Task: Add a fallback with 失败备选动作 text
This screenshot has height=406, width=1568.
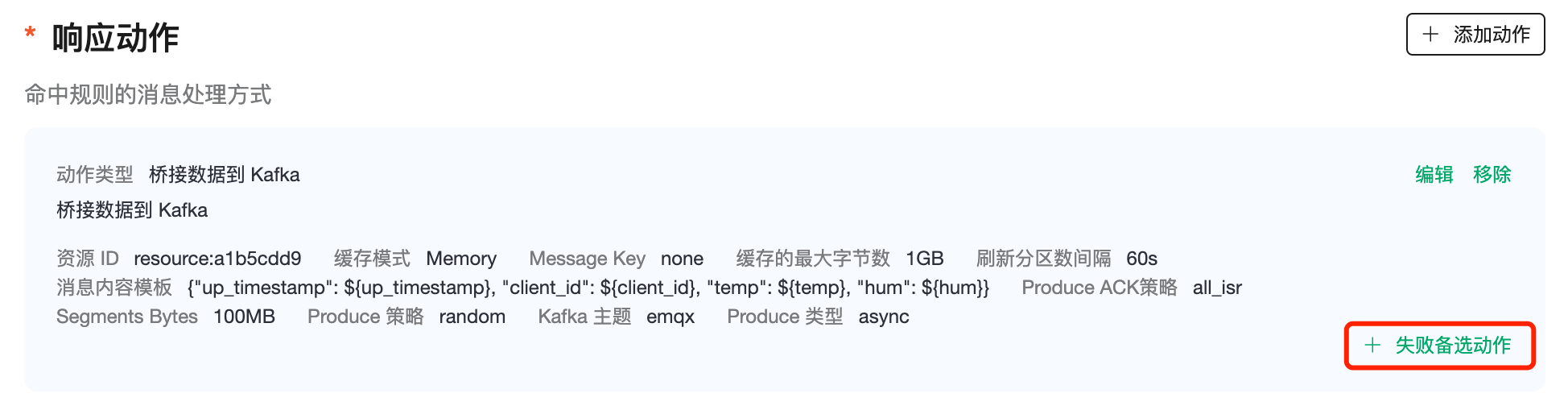Action: coord(1453,346)
